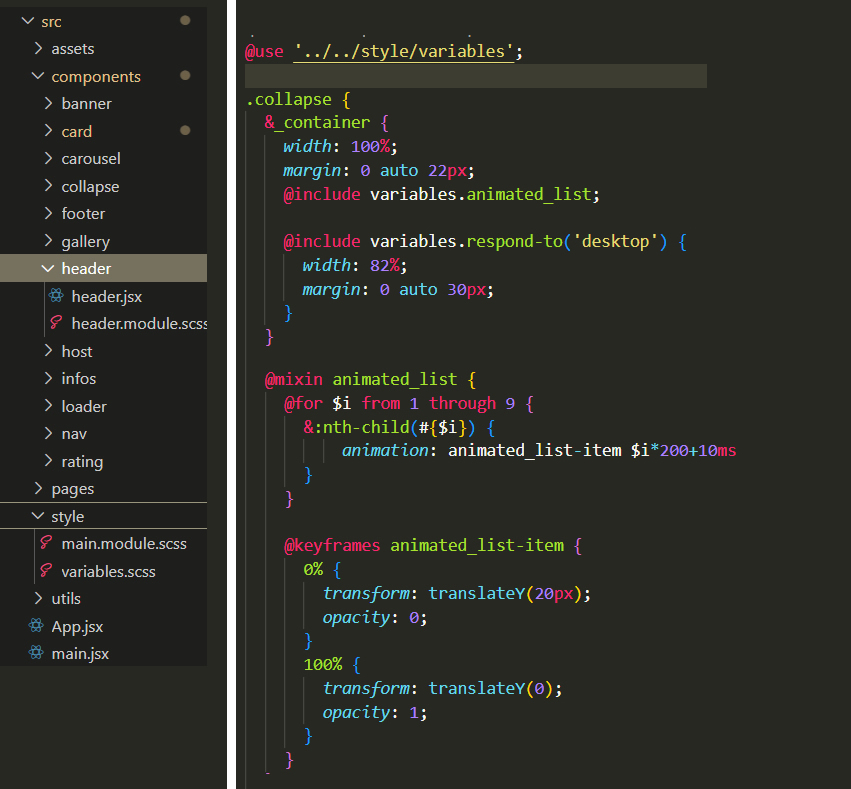Click the Sass icon beside variables.scss
Screen dimensions: 851x789
[46, 572]
